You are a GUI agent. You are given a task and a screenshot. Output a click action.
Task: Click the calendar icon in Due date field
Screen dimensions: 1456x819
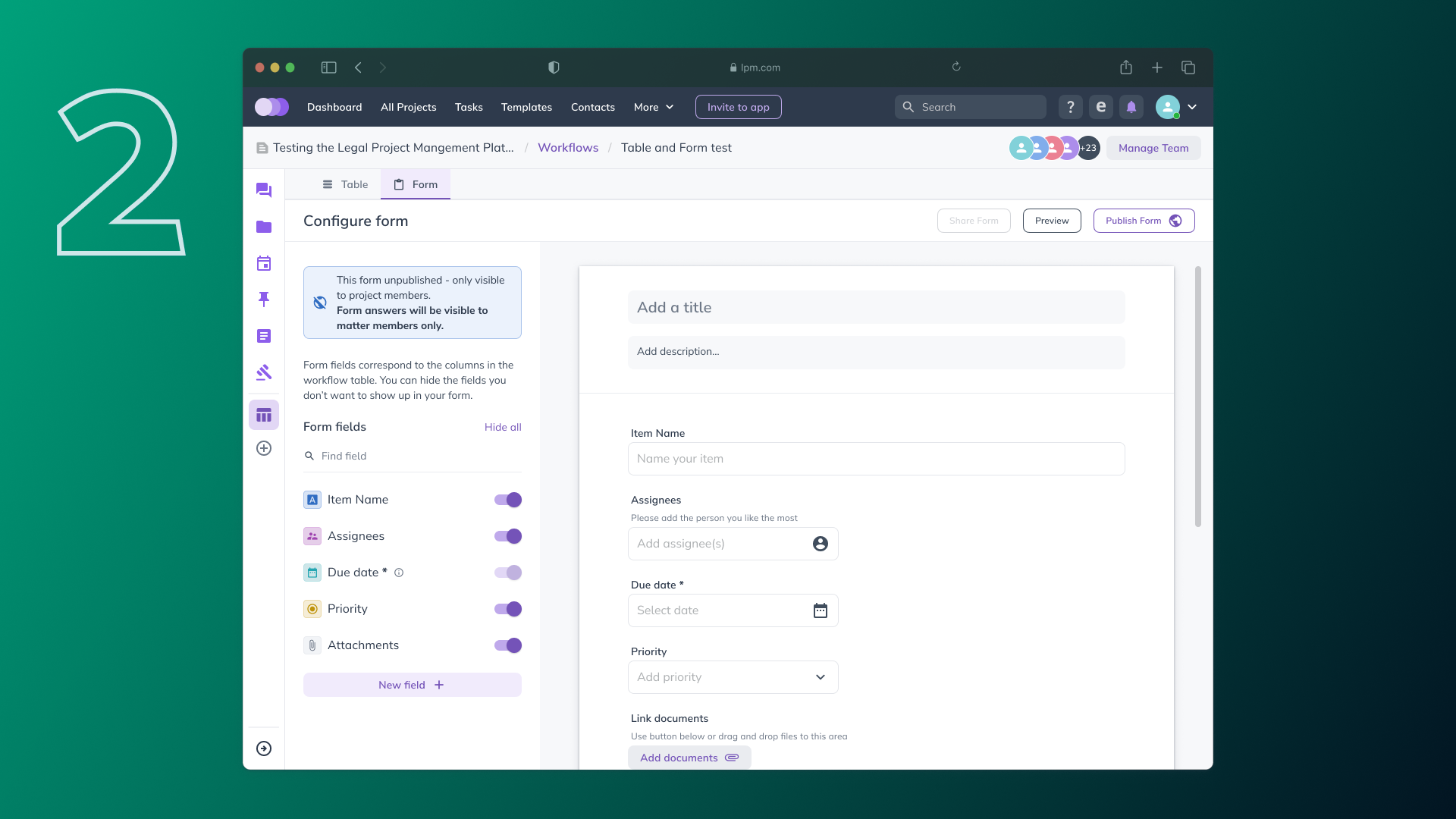coord(821,610)
